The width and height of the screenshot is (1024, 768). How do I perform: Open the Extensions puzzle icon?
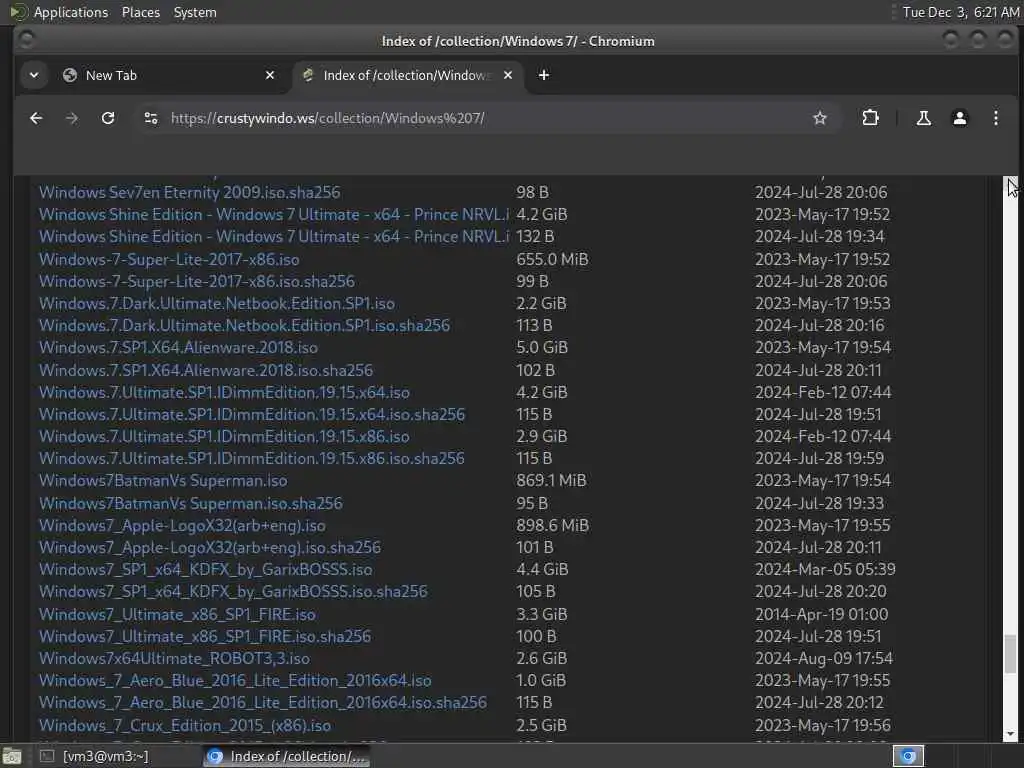pyautogui.click(x=870, y=118)
